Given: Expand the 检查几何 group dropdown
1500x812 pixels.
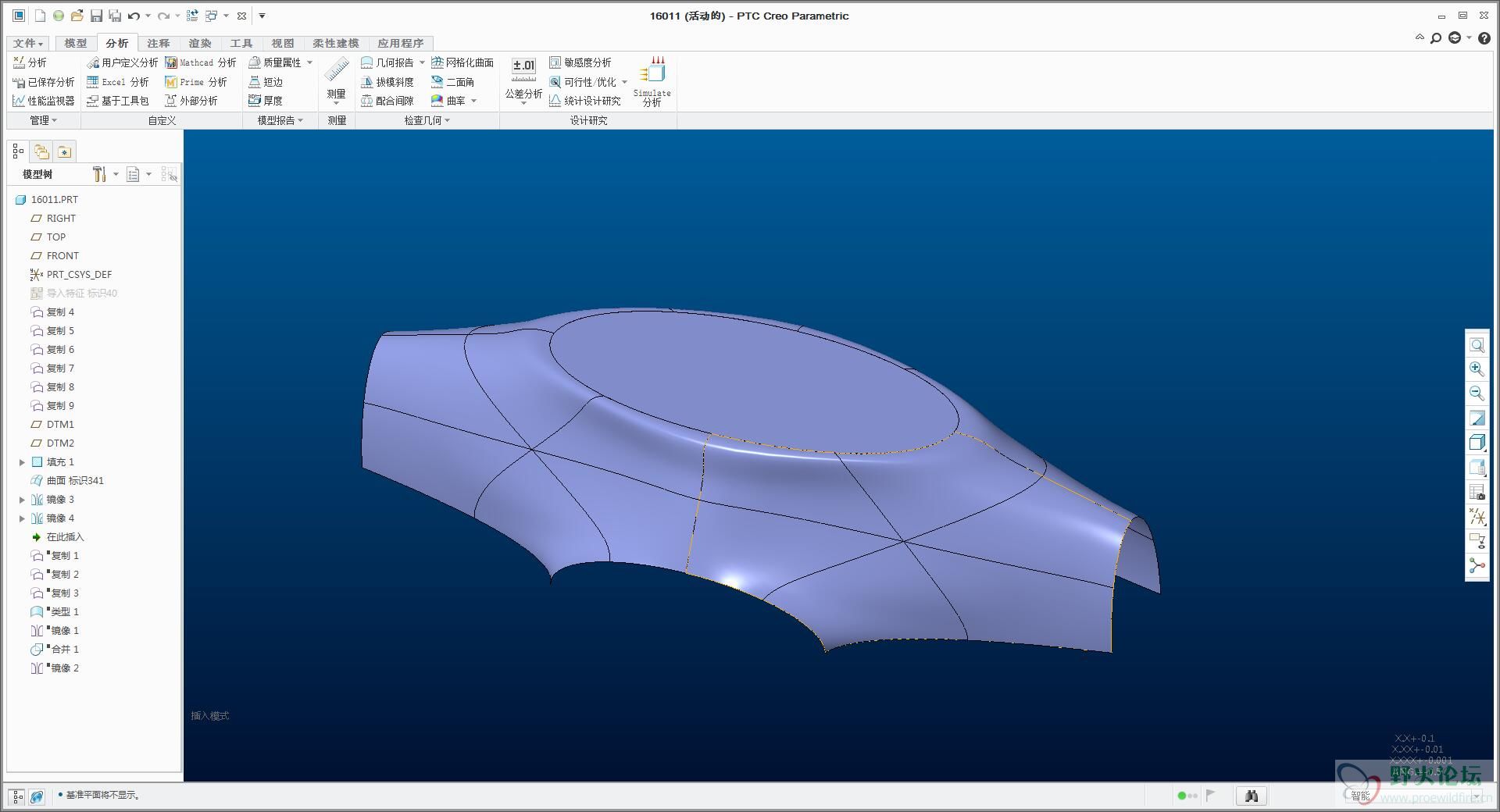Looking at the screenshot, I should click(427, 120).
